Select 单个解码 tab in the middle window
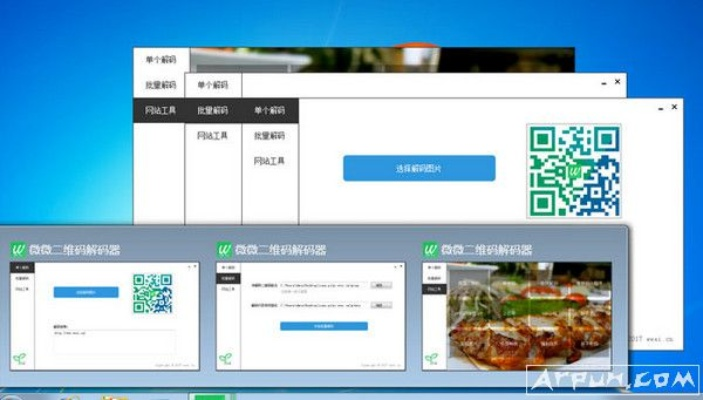 [x=213, y=85]
